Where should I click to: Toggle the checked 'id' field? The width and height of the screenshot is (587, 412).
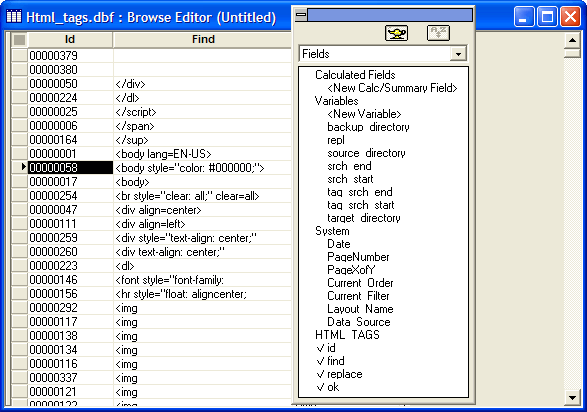click(x=326, y=348)
